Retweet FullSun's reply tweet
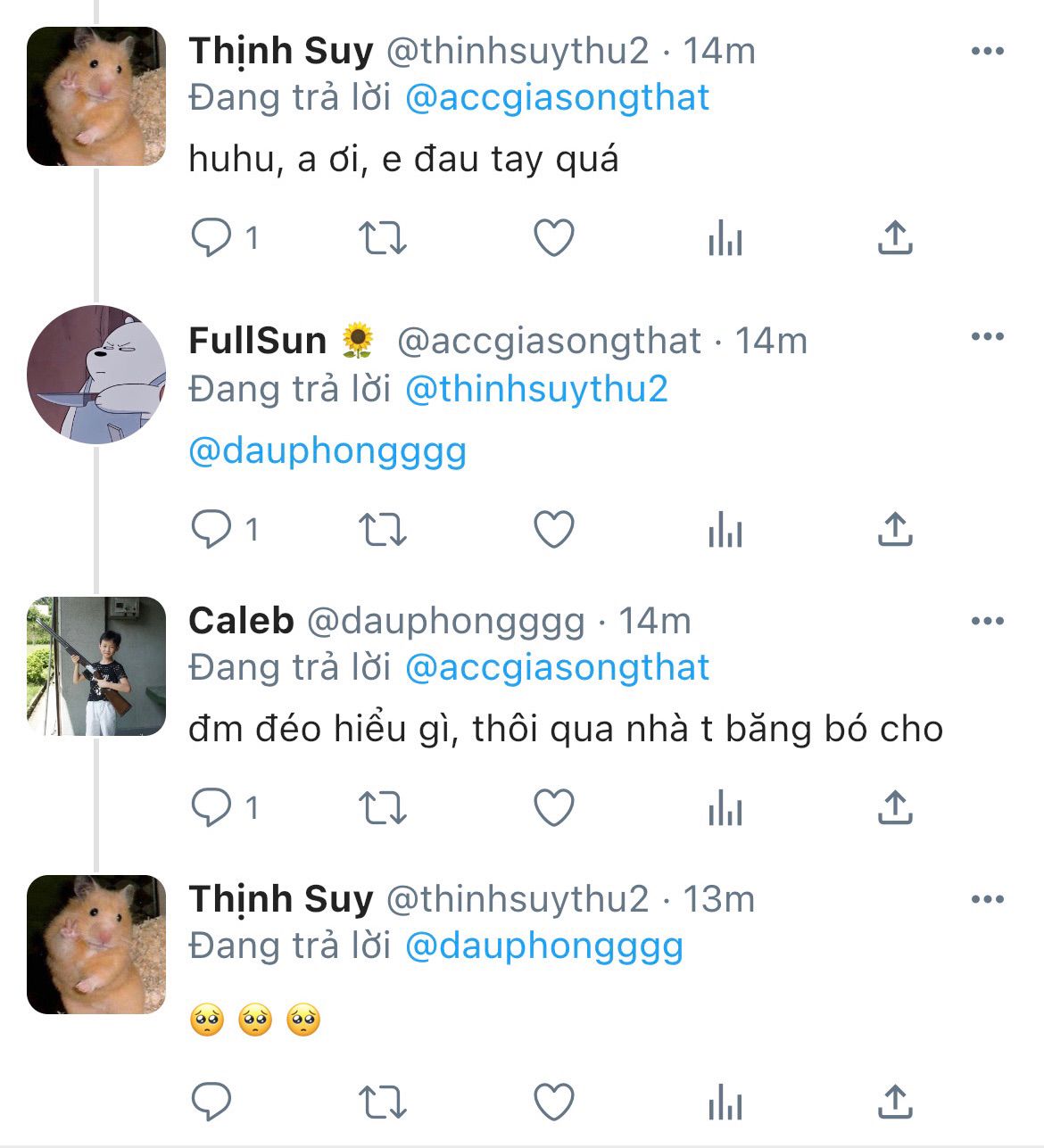Image resolution: width=1044 pixels, height=1148 pixels. tap(382, 530)
